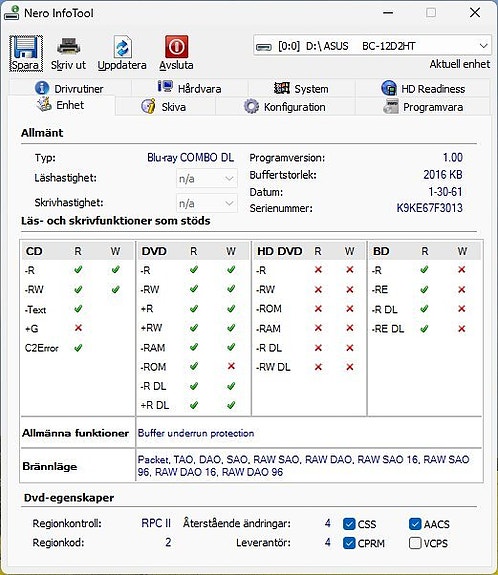Click the red Avsluta power icon
498x575 pixels.
(176, 47)
